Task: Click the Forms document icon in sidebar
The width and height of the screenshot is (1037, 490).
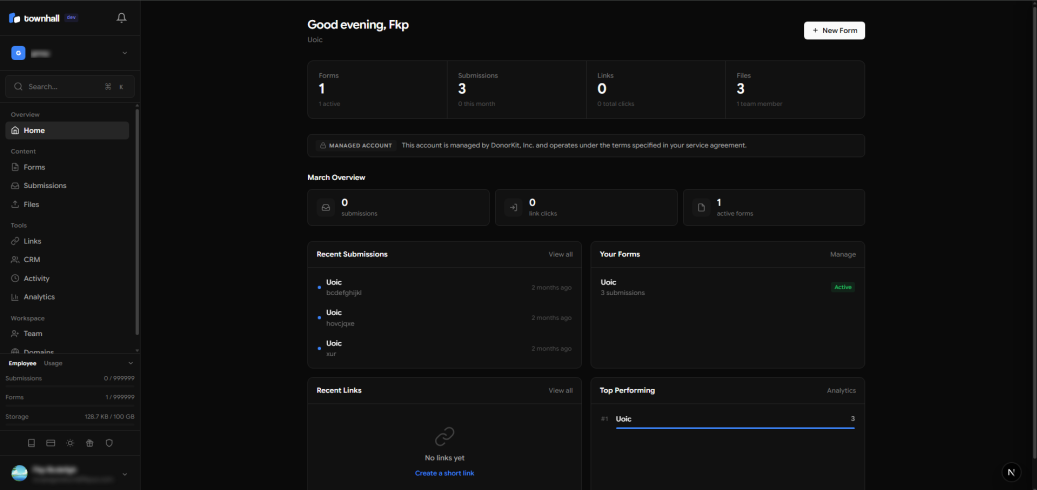Action: pyautogui.click(x=15, y=167)
